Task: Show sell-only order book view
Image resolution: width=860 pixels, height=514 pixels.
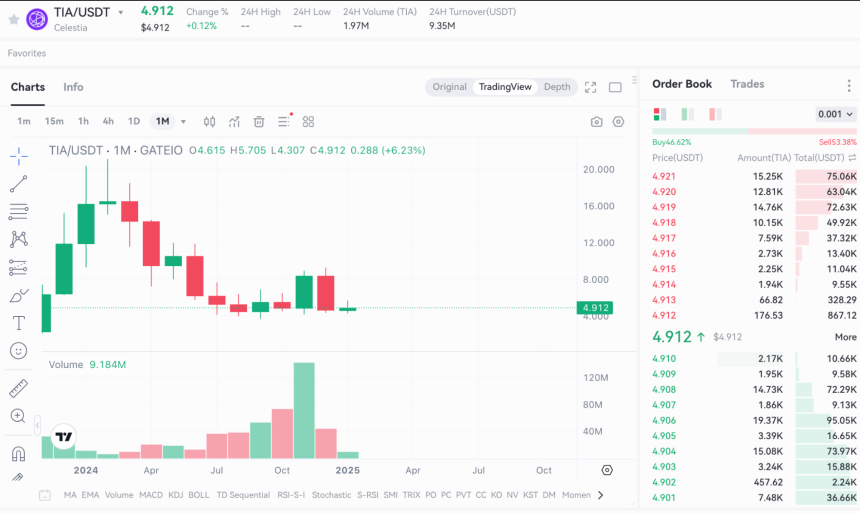Action: pos(715,114)
